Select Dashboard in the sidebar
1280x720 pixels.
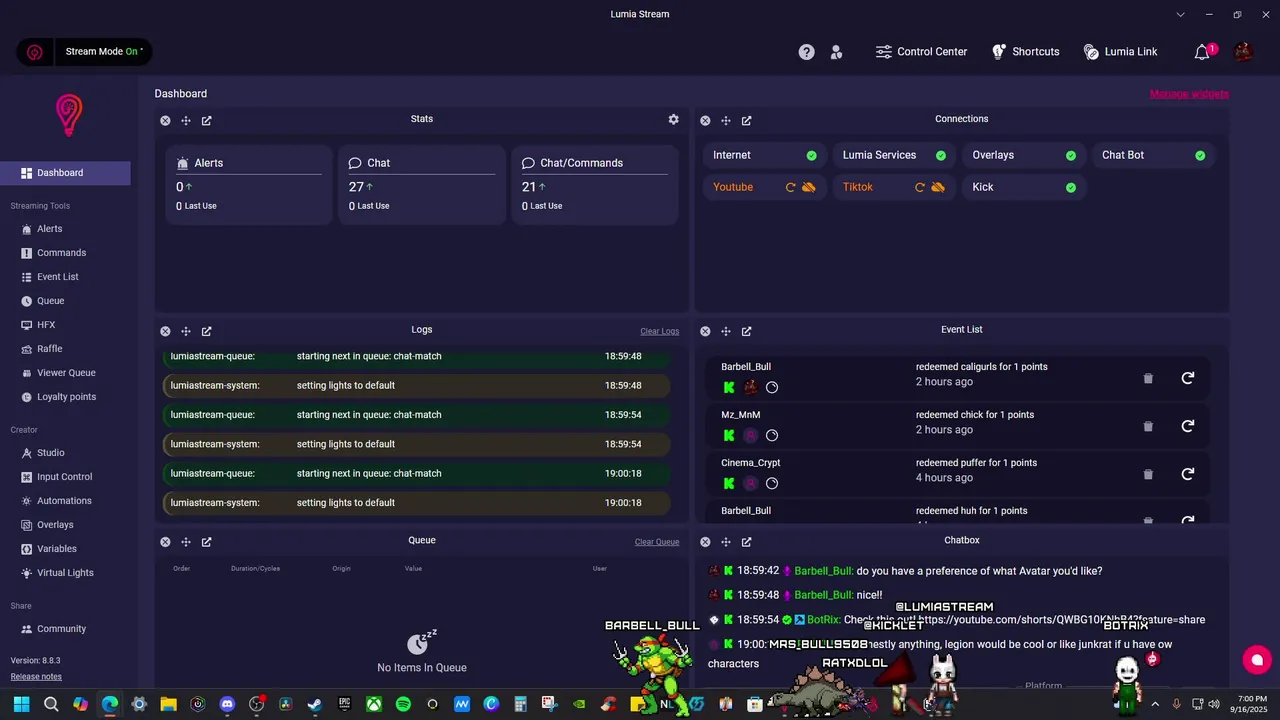(x=65, y=173)
